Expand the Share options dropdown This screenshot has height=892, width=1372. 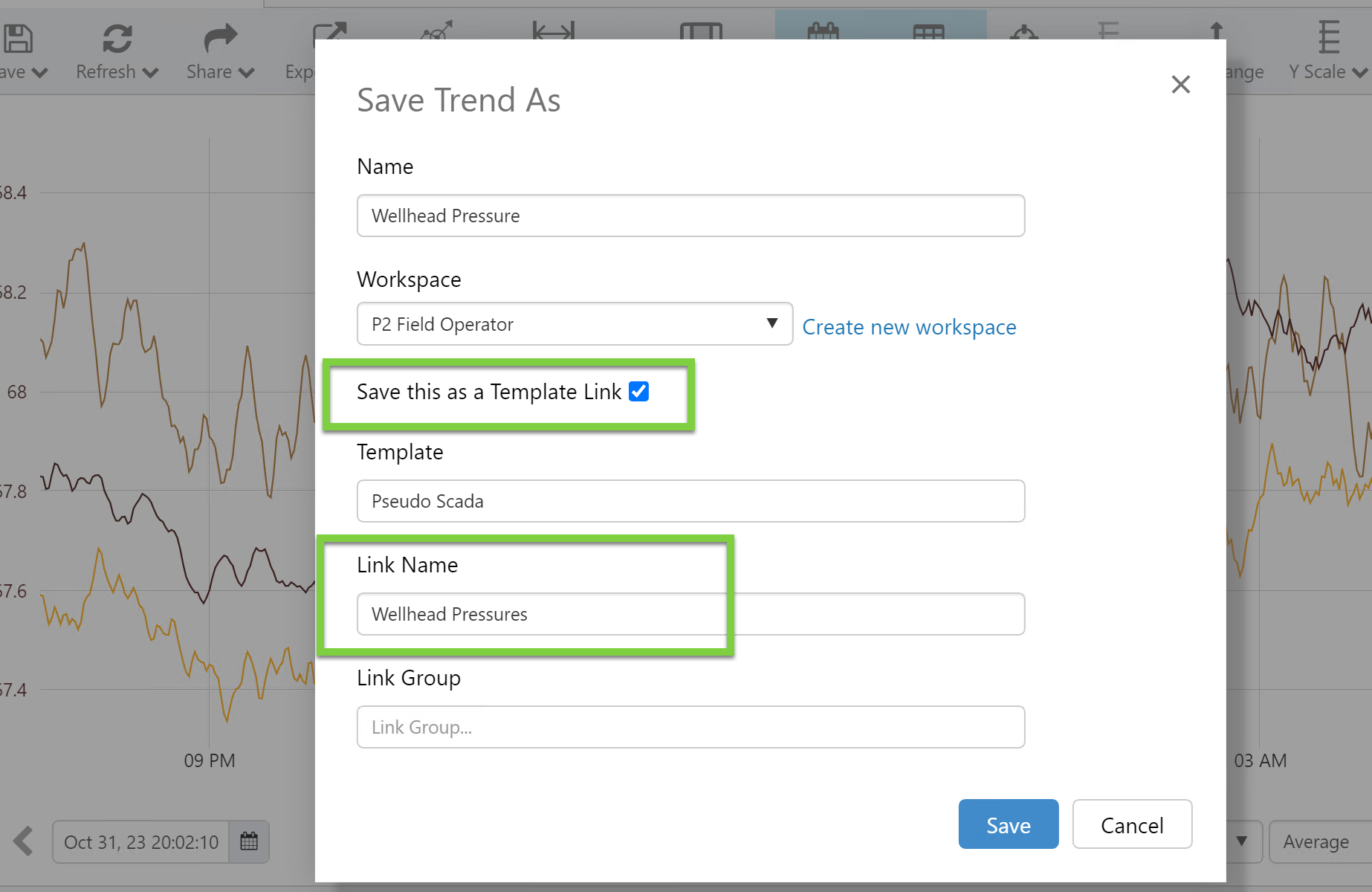click(x=247, y=72)
